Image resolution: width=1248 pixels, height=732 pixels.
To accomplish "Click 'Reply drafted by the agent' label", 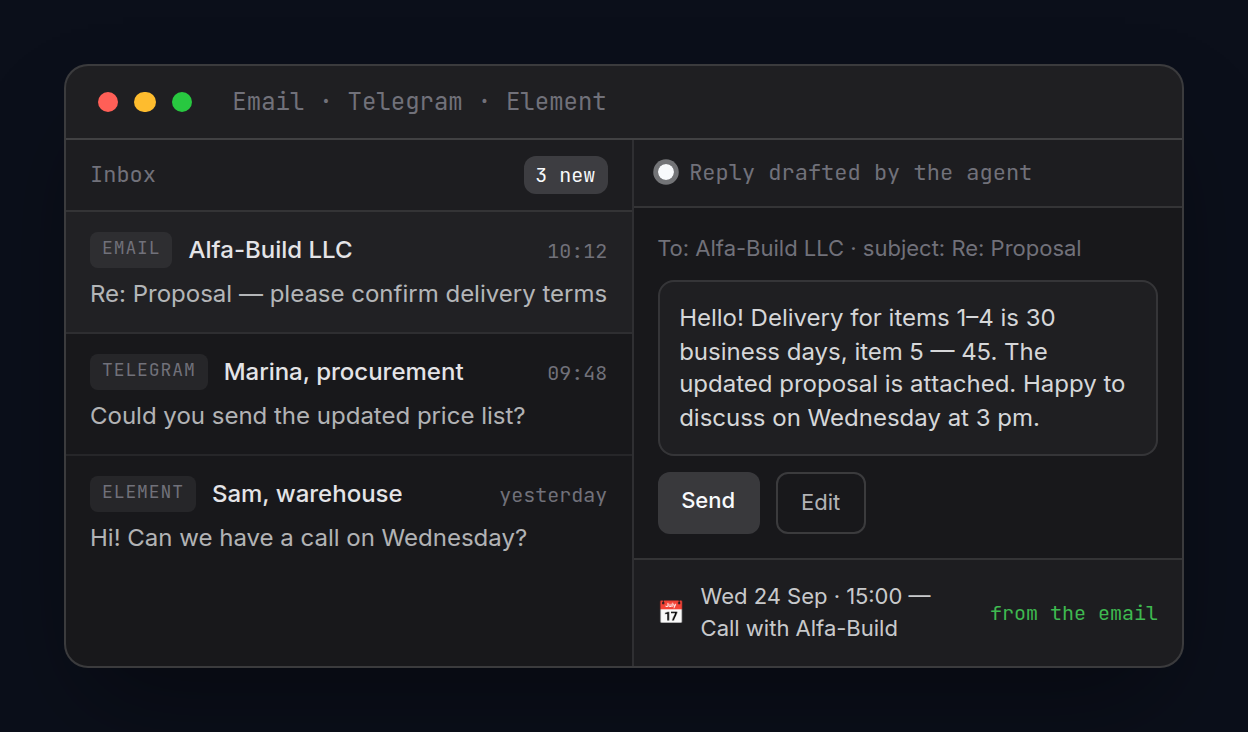I will click(860, 173).
